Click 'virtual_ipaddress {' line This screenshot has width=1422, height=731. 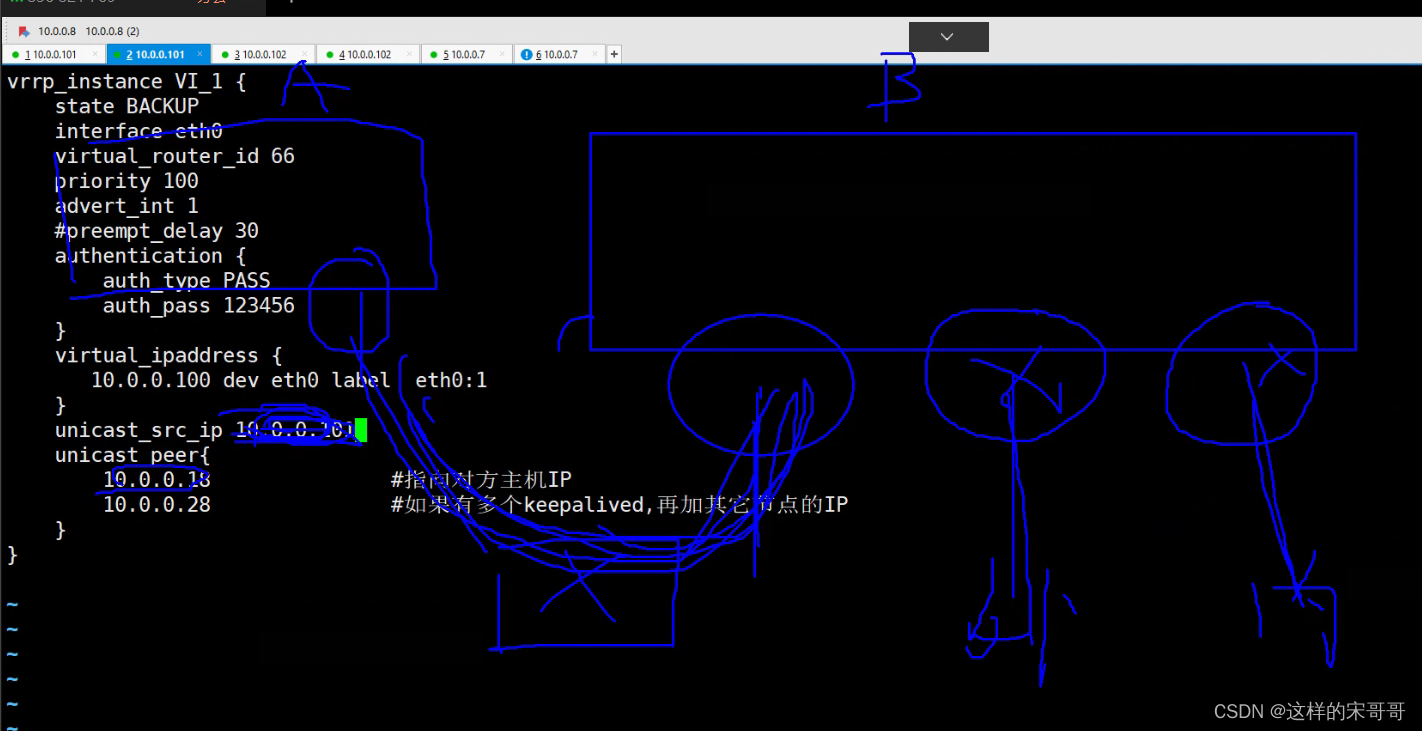click(169, 355)
